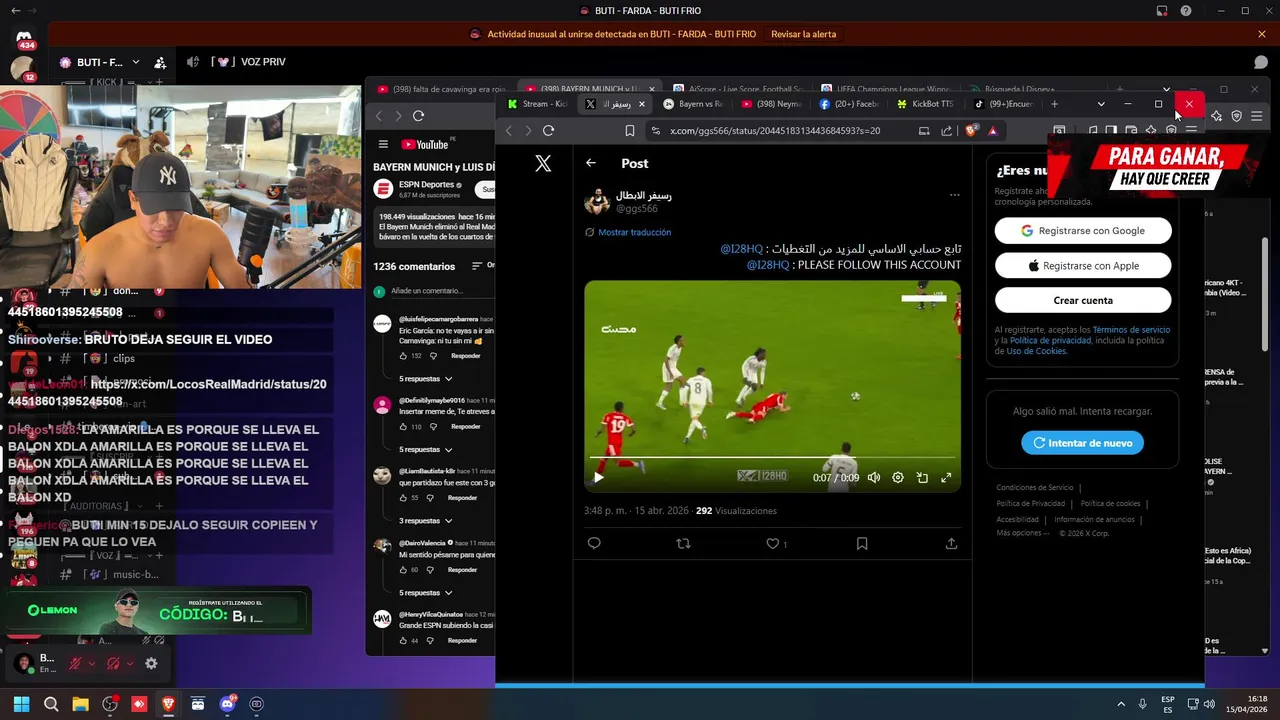This screenshot has height=720, width=1280.
Task: Expand 5 respuestas under Definitilymaybe9016 comment
Action: point(426,450)
